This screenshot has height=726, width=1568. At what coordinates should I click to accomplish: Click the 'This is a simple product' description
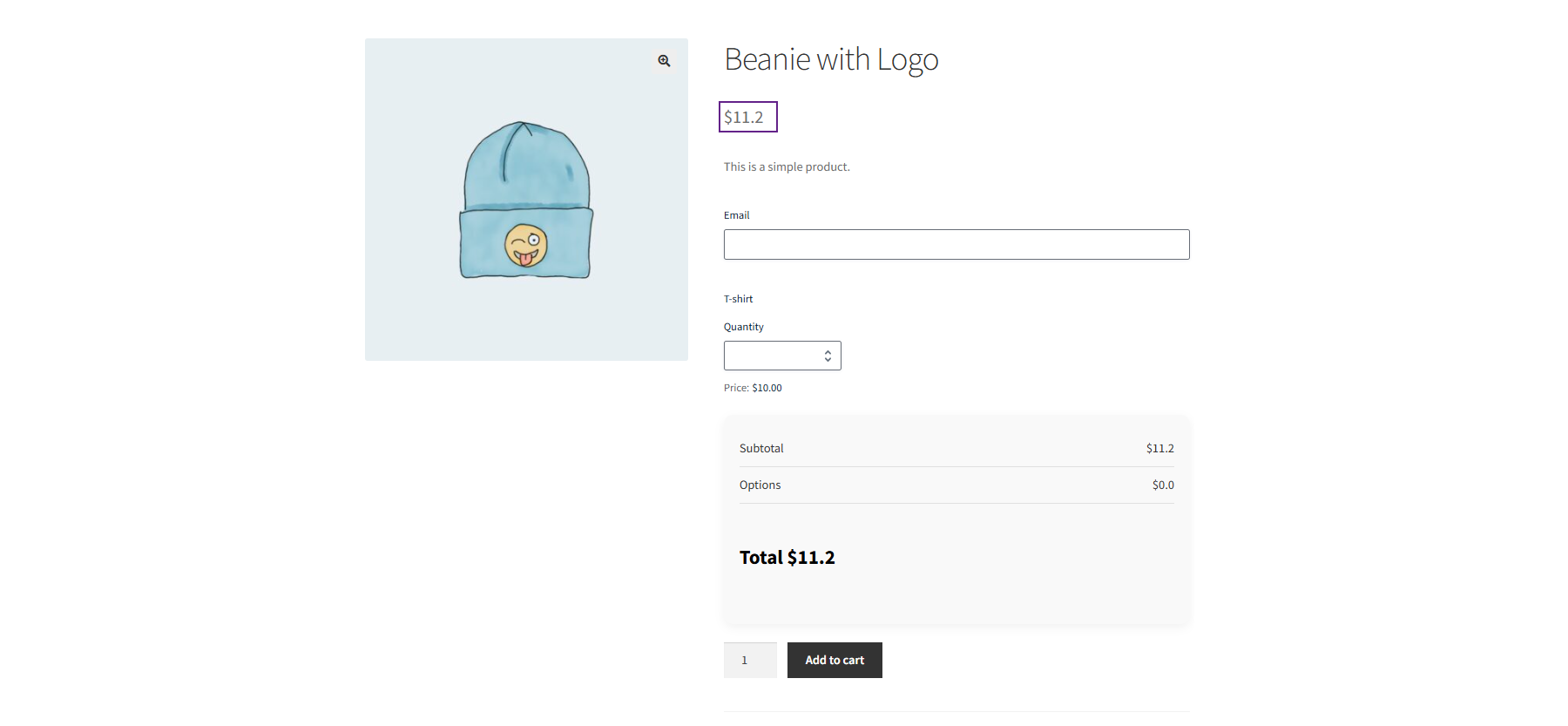pos(787,166)
